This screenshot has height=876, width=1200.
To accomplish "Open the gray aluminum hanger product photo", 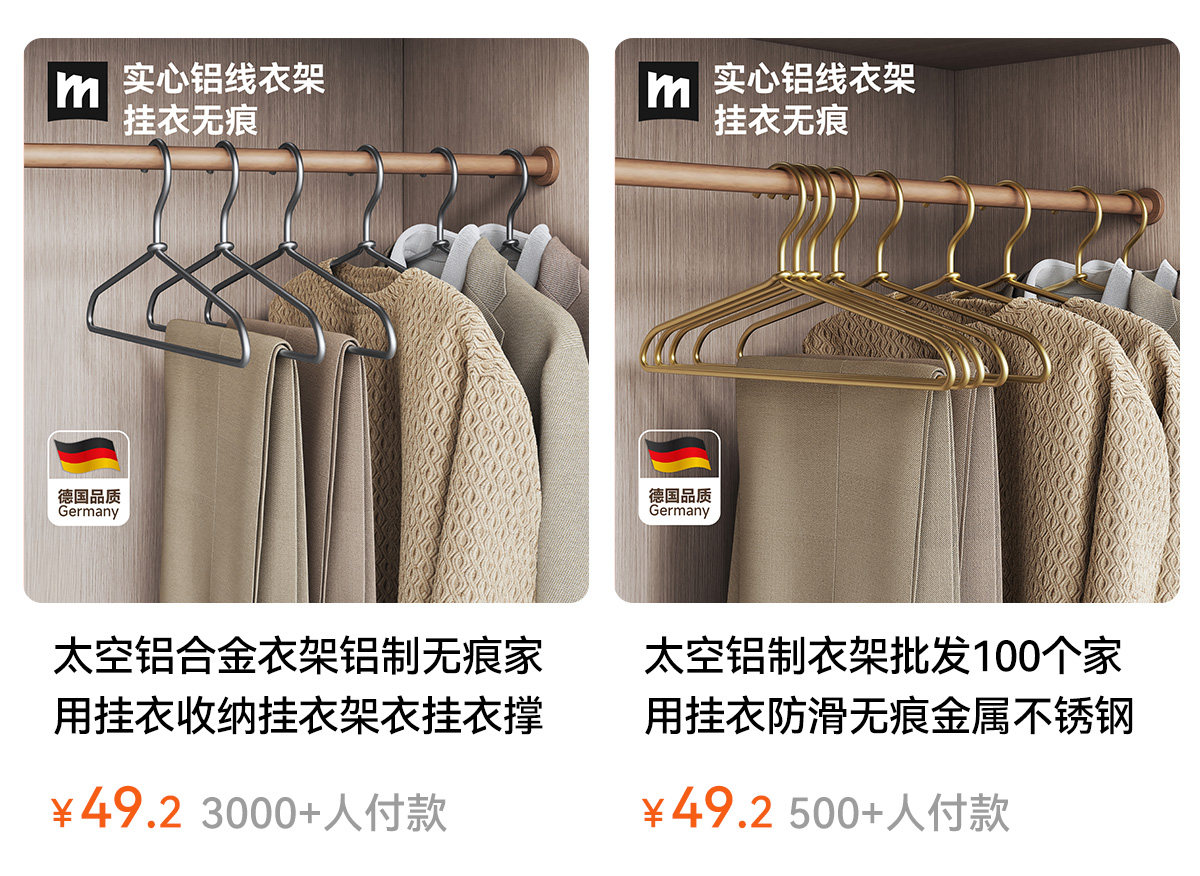I will 306,320.
